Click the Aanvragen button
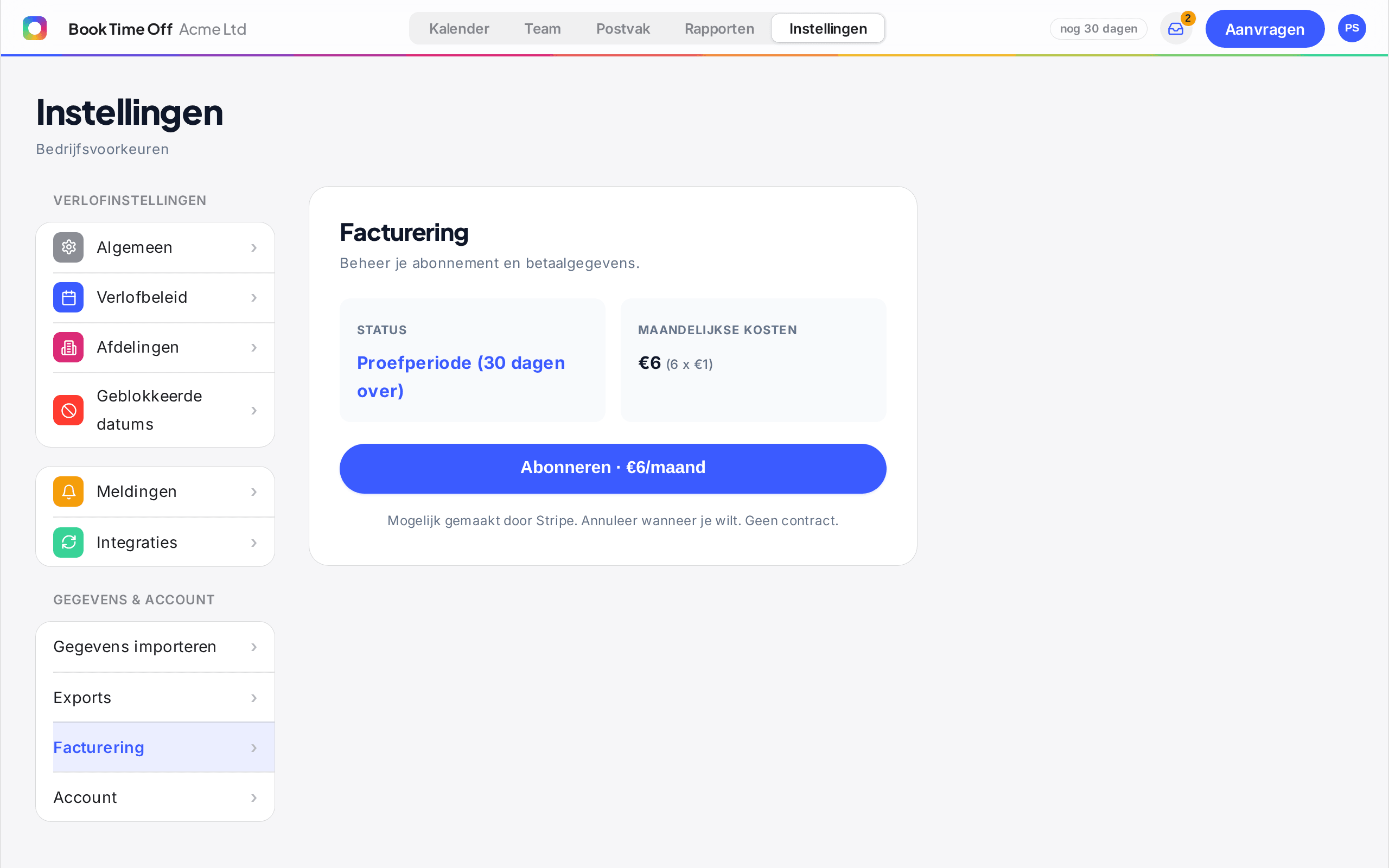This screenshot has height=868, width=1389. coord(1264,29)
